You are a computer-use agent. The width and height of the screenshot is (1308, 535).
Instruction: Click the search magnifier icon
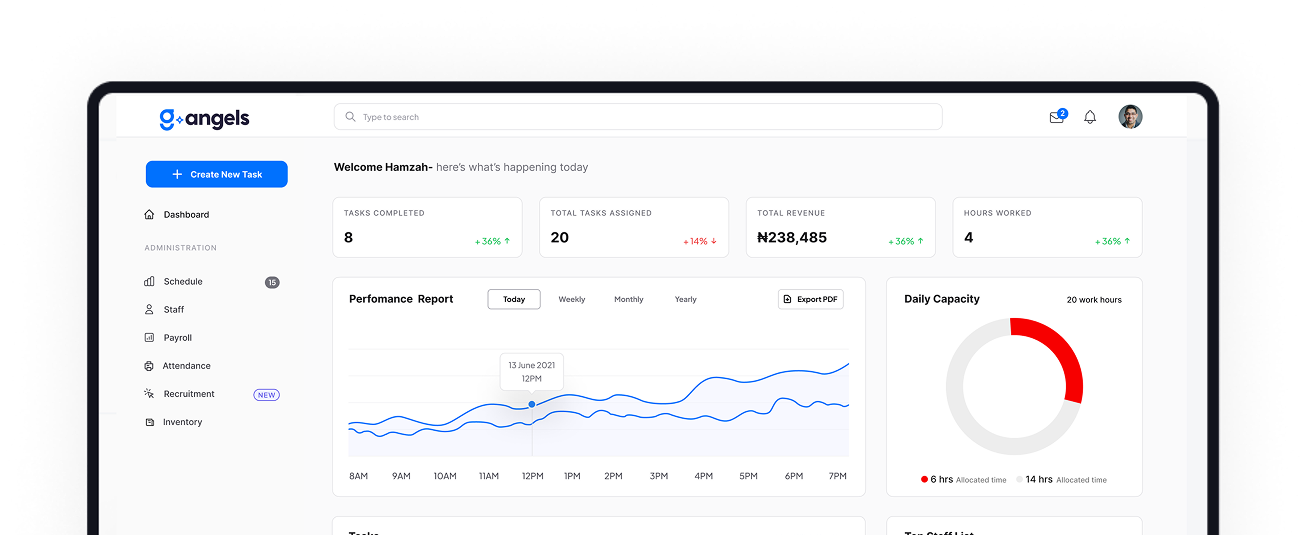pos(350,117)
